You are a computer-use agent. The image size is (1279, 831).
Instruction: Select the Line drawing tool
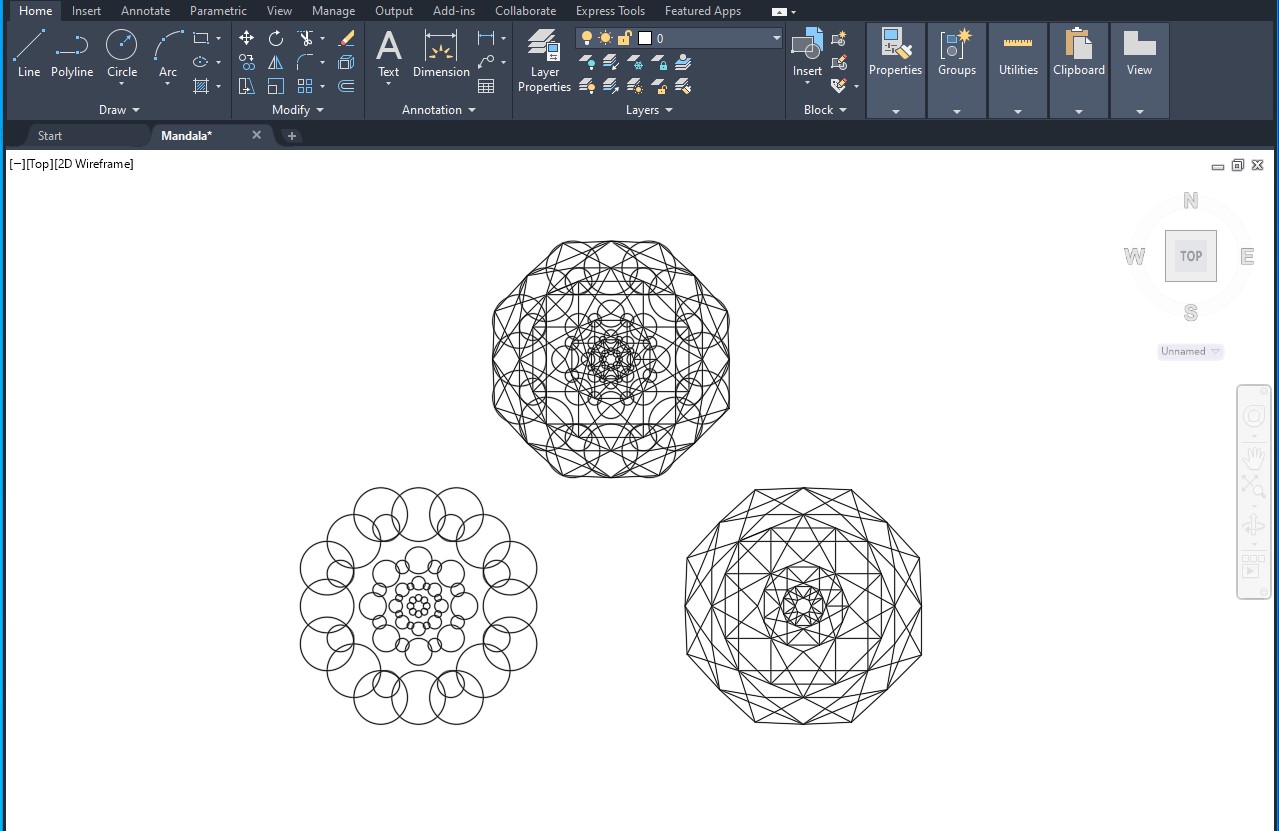29,53
